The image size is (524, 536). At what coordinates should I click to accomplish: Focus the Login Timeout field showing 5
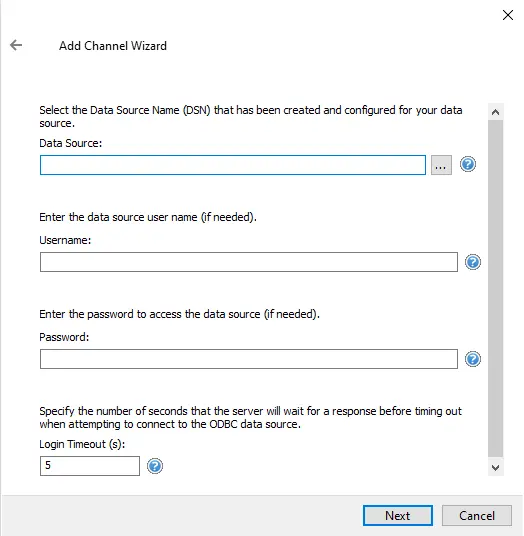(x=90, y=466)
